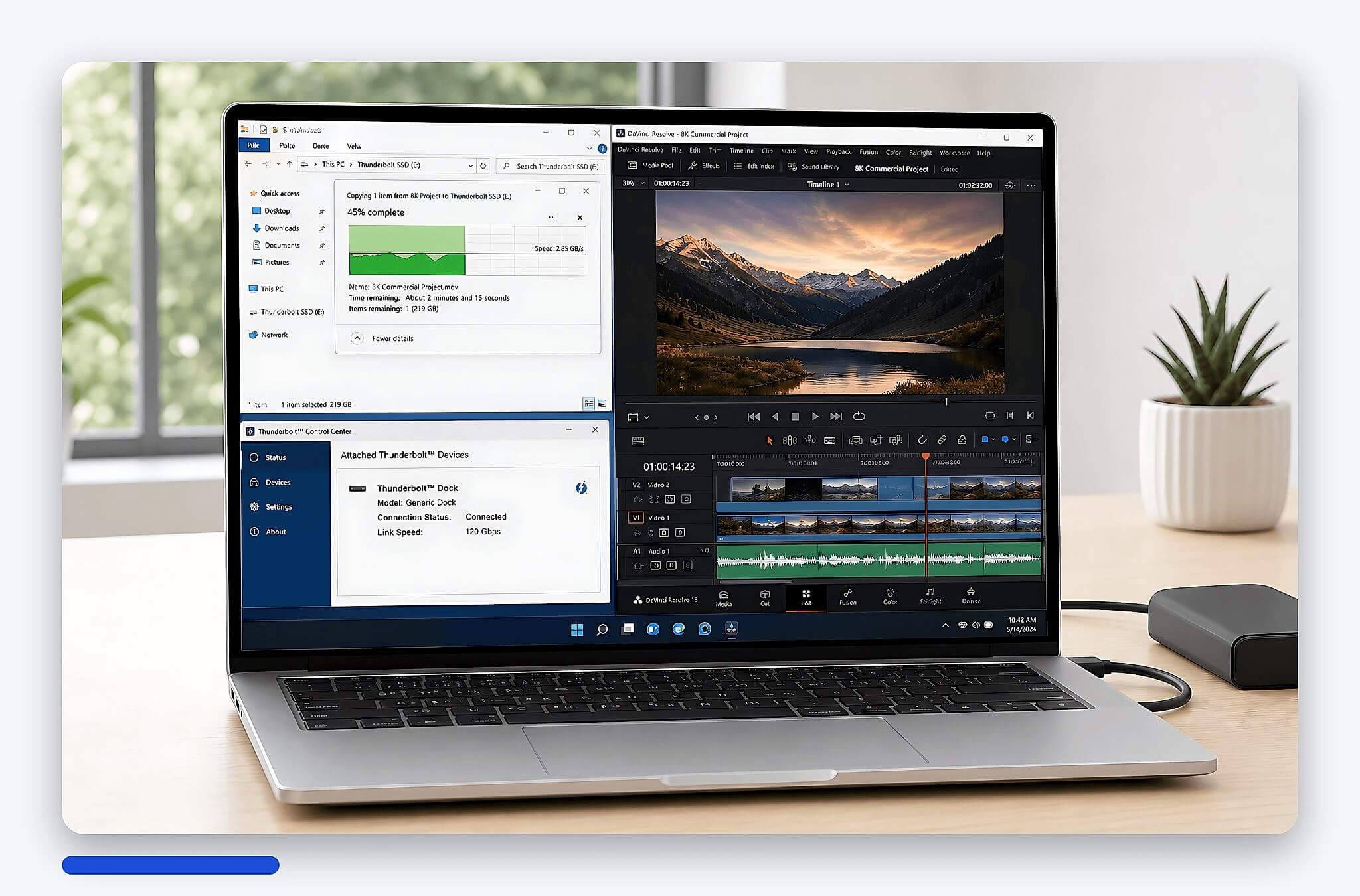Click DaVinci Resolve taskbar icon
Screen dimensions: 1360x896
[731, 629]
